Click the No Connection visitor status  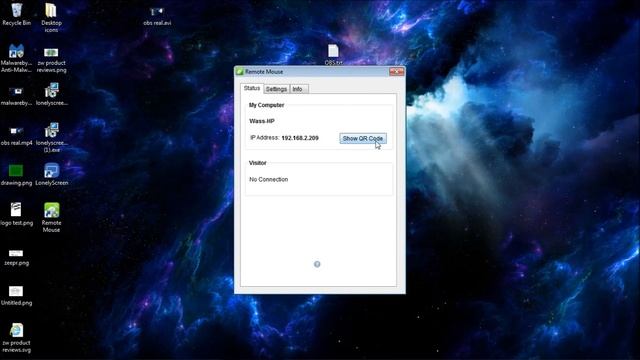pos(269,179)
